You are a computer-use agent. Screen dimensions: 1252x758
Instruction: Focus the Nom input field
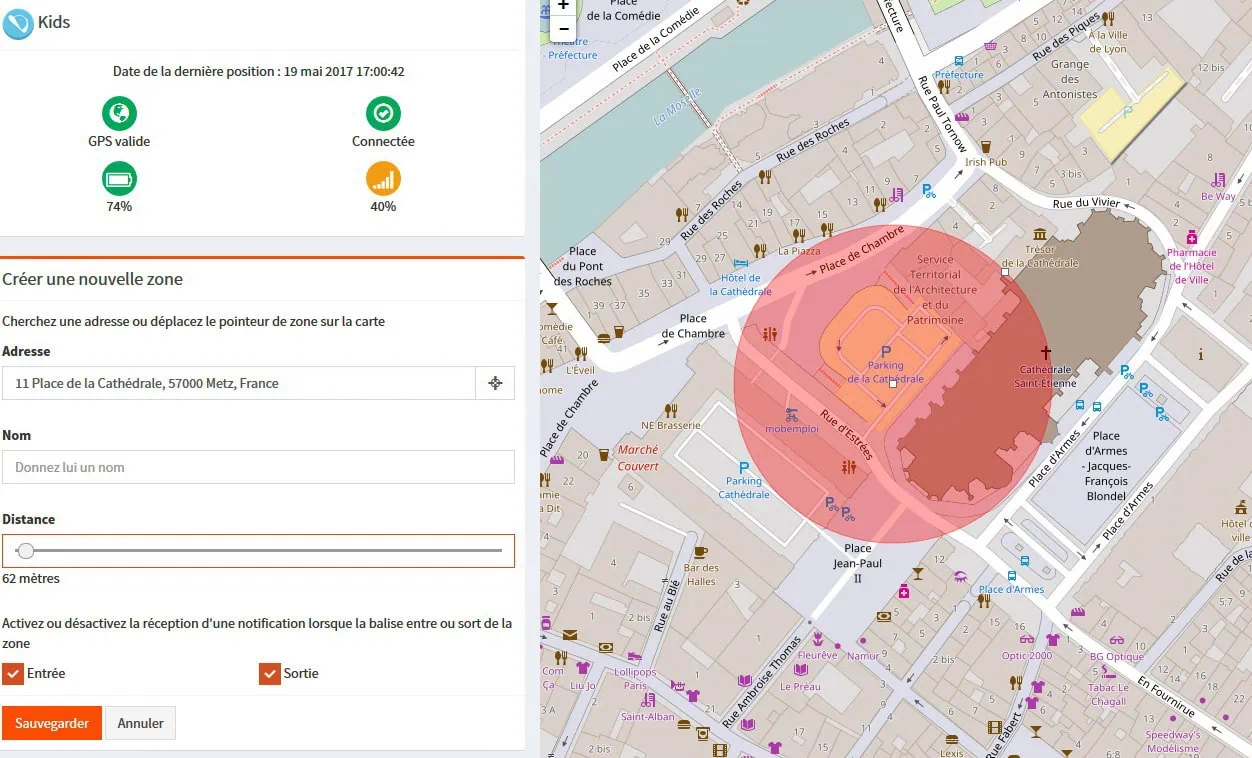258,467
